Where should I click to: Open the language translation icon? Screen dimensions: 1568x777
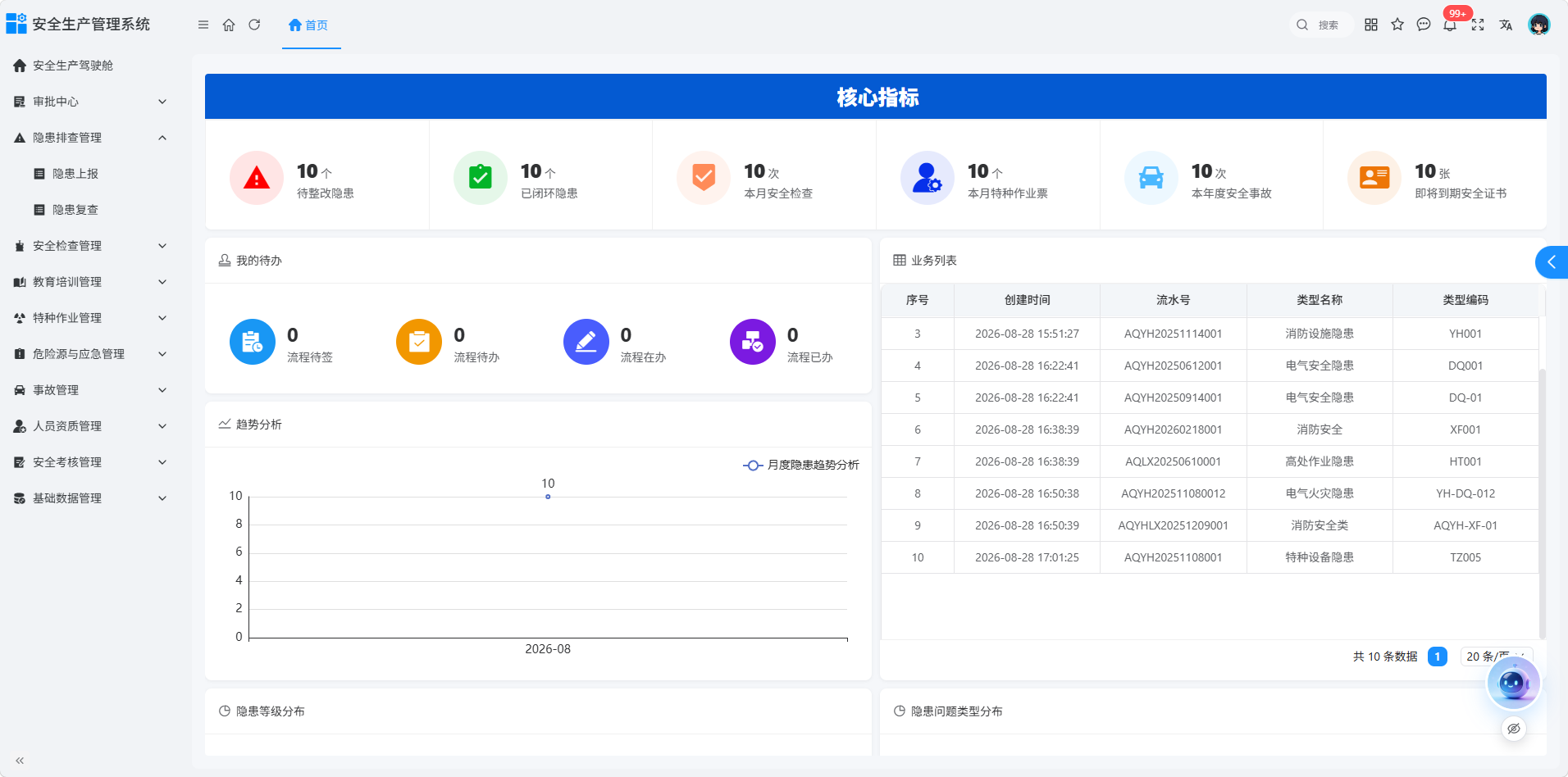1506,25
